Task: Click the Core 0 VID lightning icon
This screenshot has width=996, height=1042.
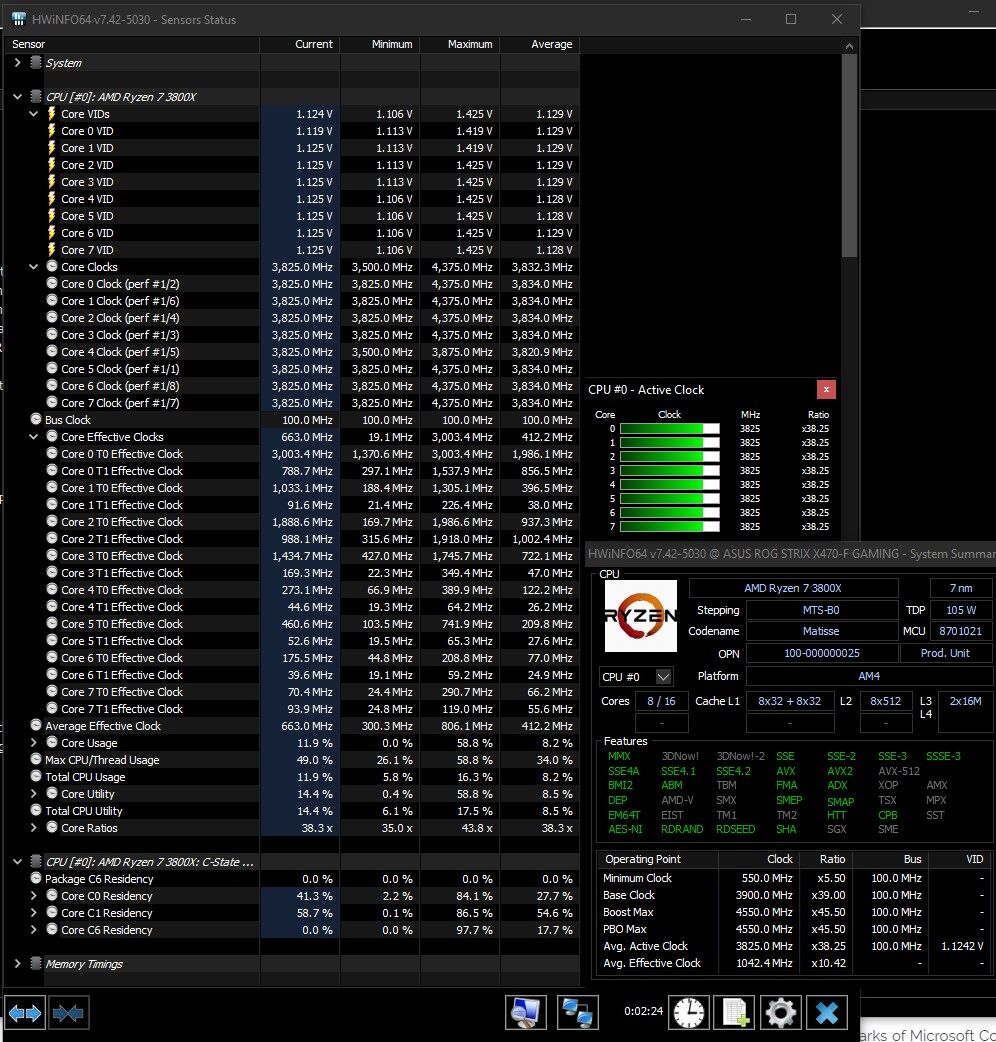Action: click(52, 130)
